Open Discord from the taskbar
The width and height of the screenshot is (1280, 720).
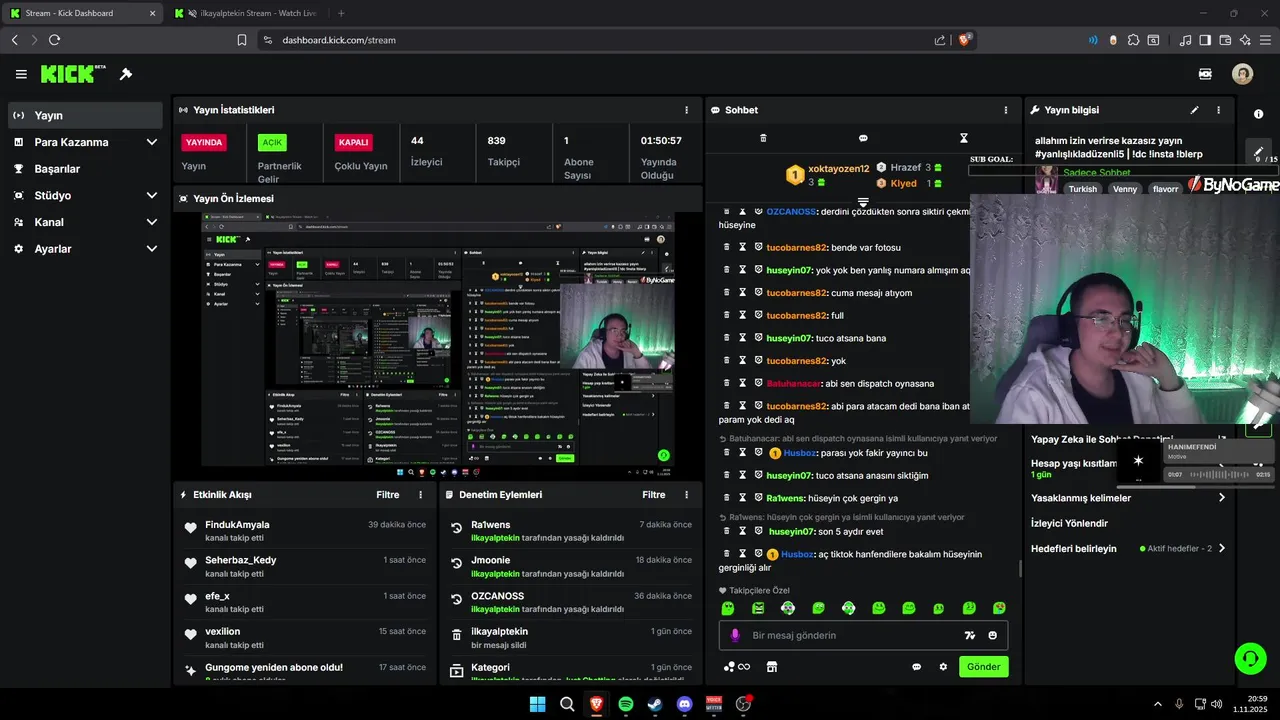(x=684, y=704)
